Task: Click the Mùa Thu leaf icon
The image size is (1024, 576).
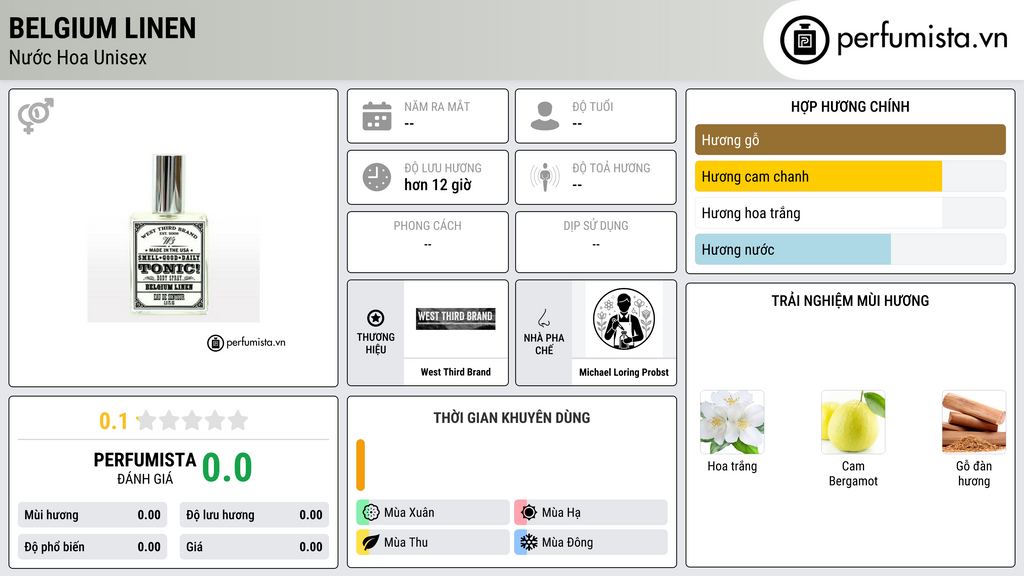Action: (371, 542)
